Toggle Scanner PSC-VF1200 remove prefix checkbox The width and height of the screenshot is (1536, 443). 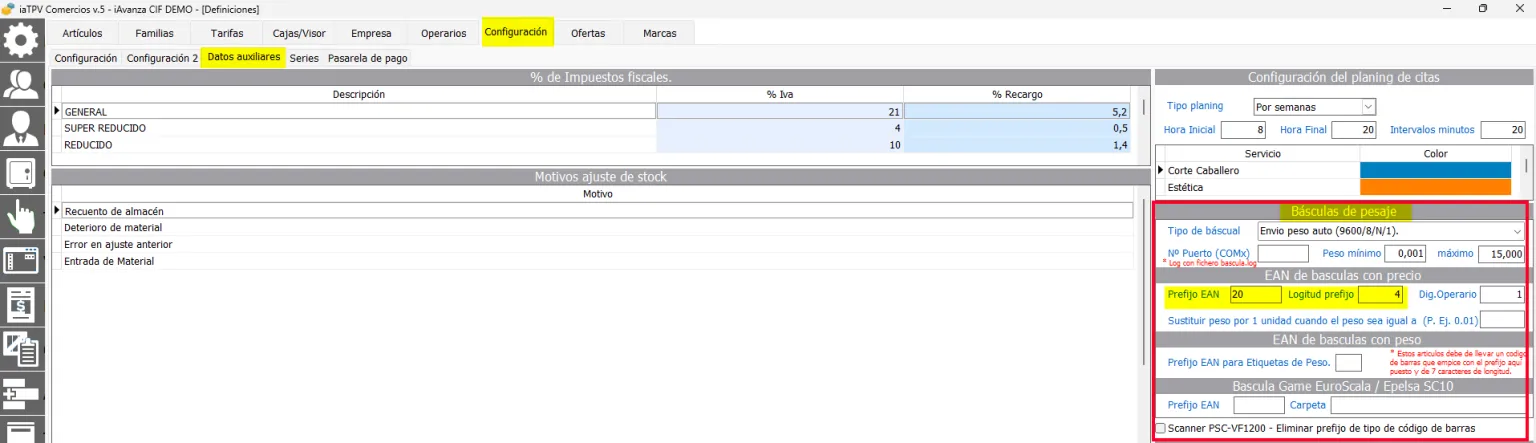tap(1160, 428)
